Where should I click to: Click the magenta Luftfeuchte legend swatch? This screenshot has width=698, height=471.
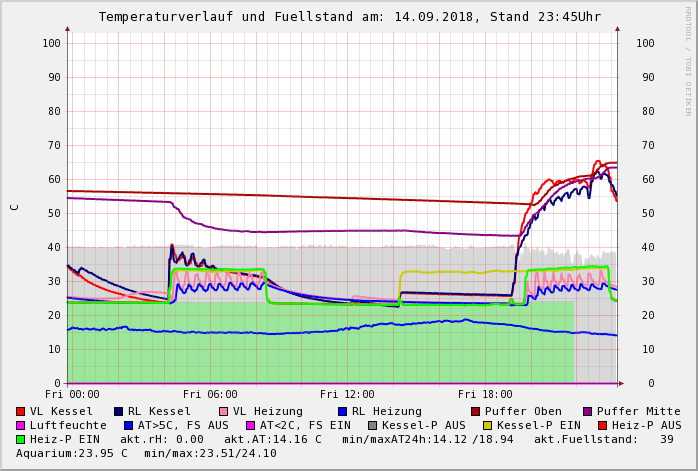click(20, 426)
